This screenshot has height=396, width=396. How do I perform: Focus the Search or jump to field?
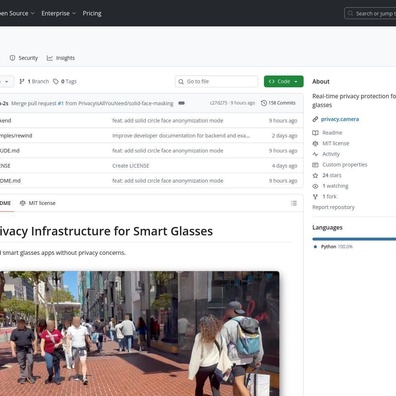point(370,13)
